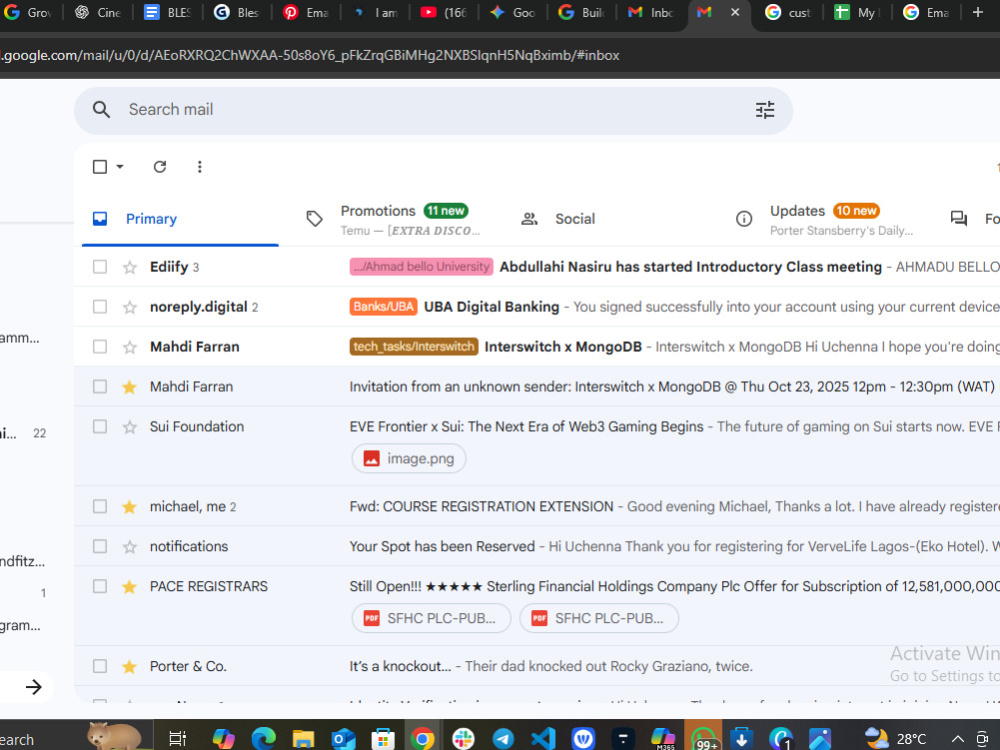Click the browser address bar URL
Viewport: 1000px width, 750px height.
[x=311, y=55]
